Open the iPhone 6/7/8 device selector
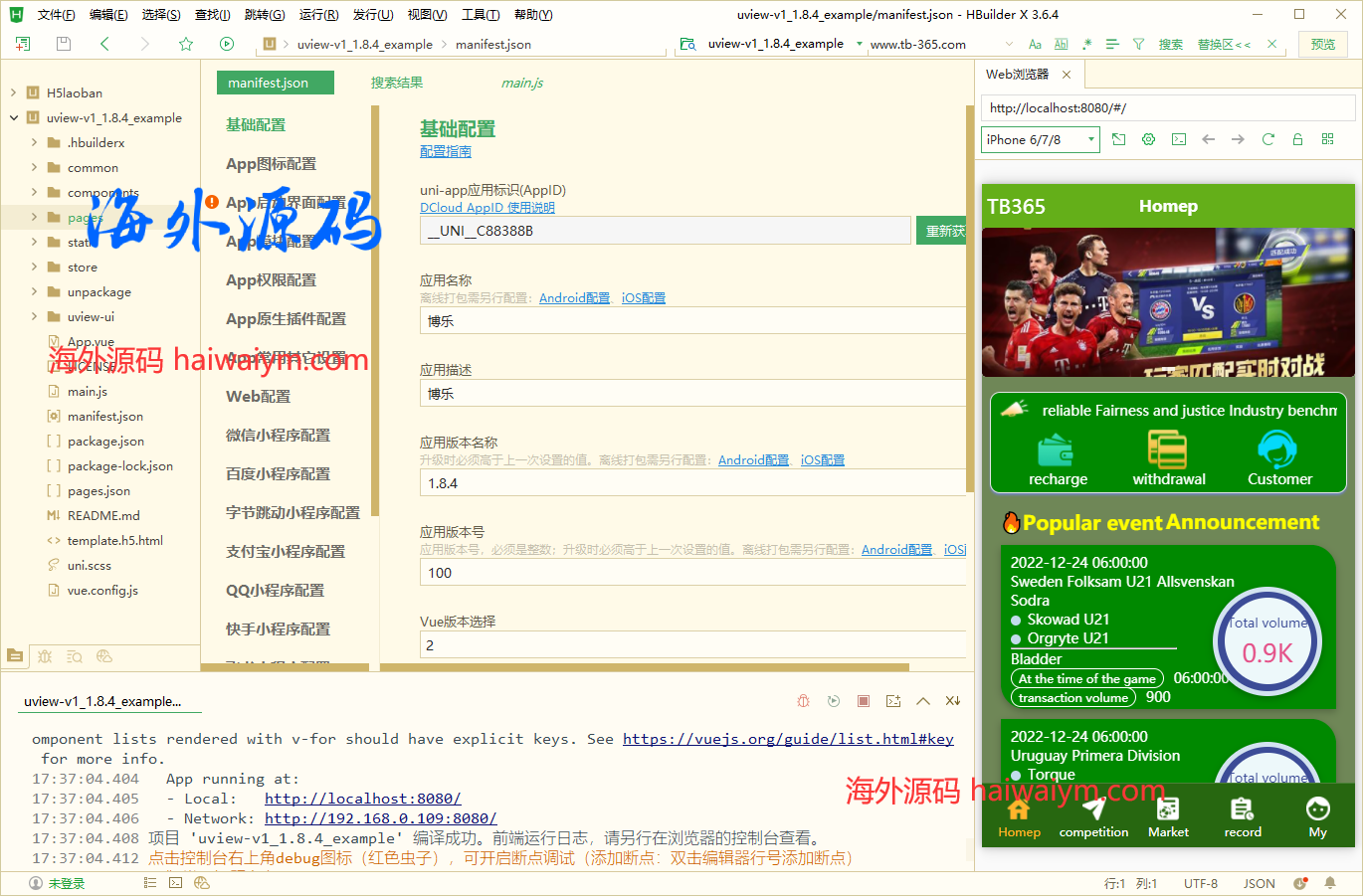This screenshot has height=896, width=1363. (1040, 139)
